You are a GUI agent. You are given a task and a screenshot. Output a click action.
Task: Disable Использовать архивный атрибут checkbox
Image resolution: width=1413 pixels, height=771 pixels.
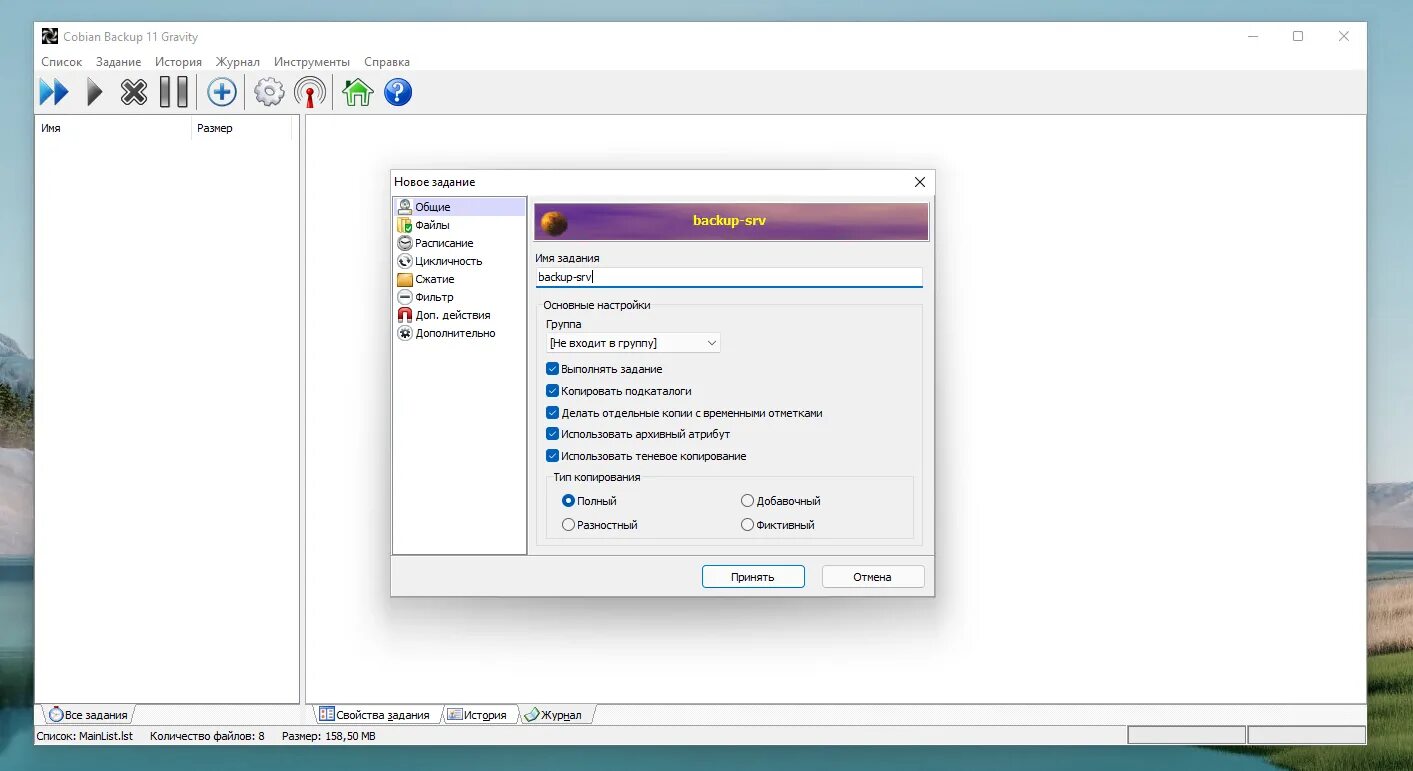(552, 434)
